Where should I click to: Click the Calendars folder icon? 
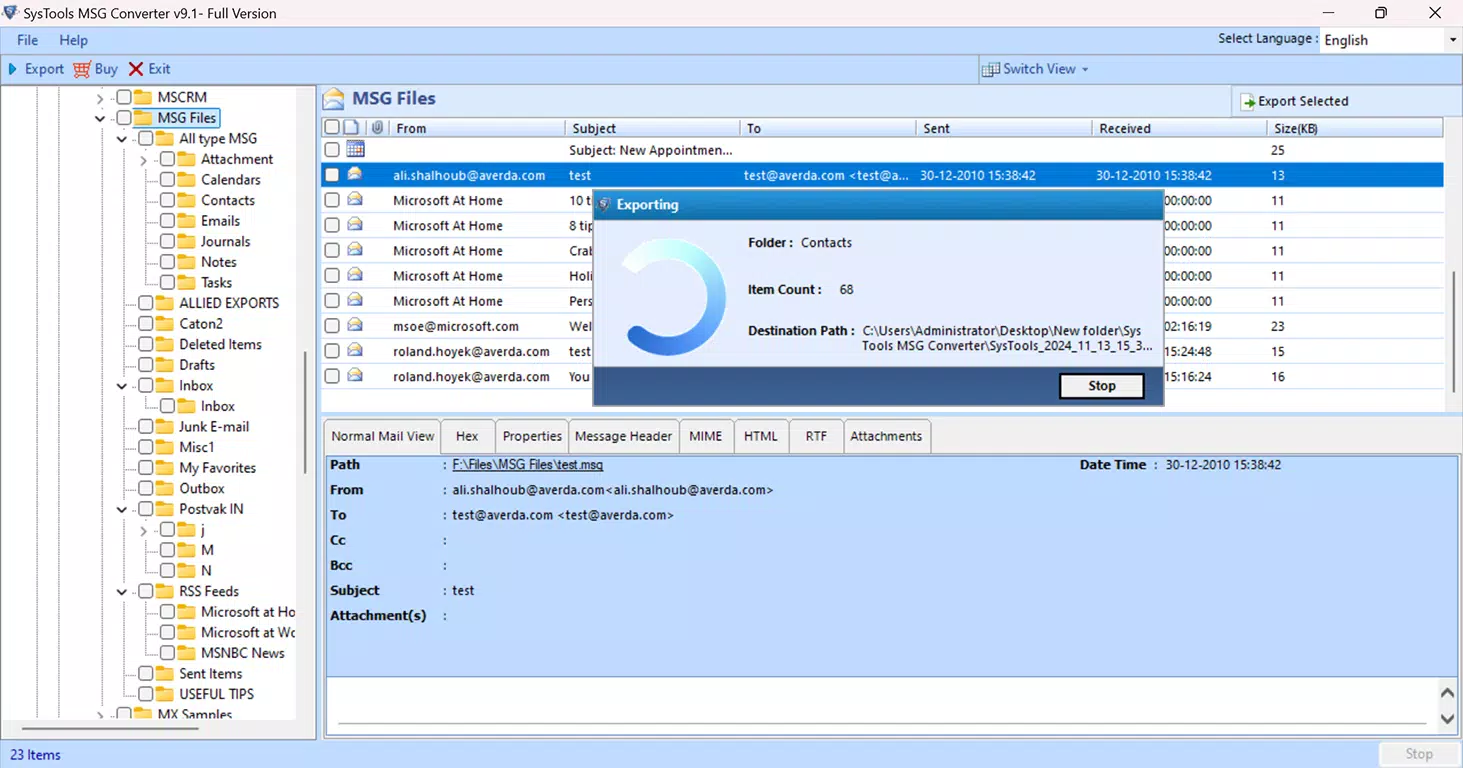click(186, 180)
